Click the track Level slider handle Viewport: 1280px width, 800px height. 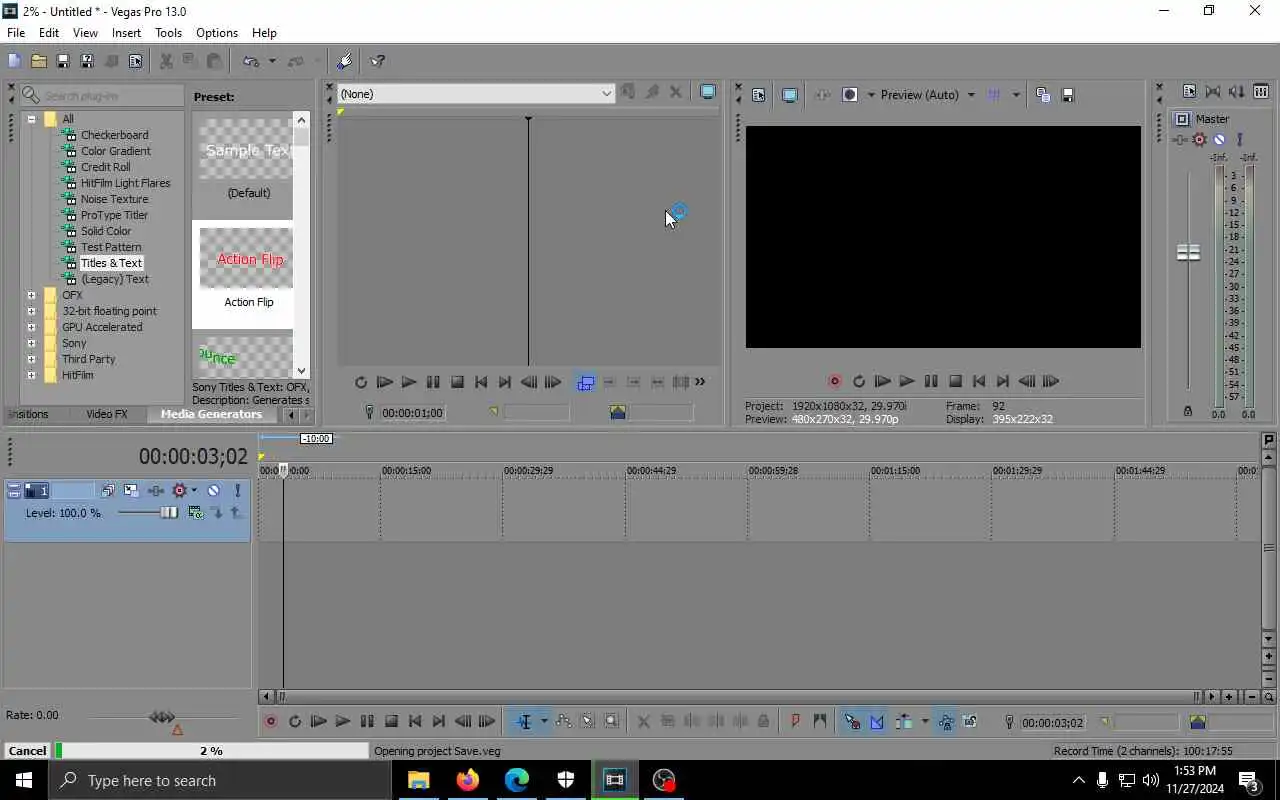[x=169, y=513]
